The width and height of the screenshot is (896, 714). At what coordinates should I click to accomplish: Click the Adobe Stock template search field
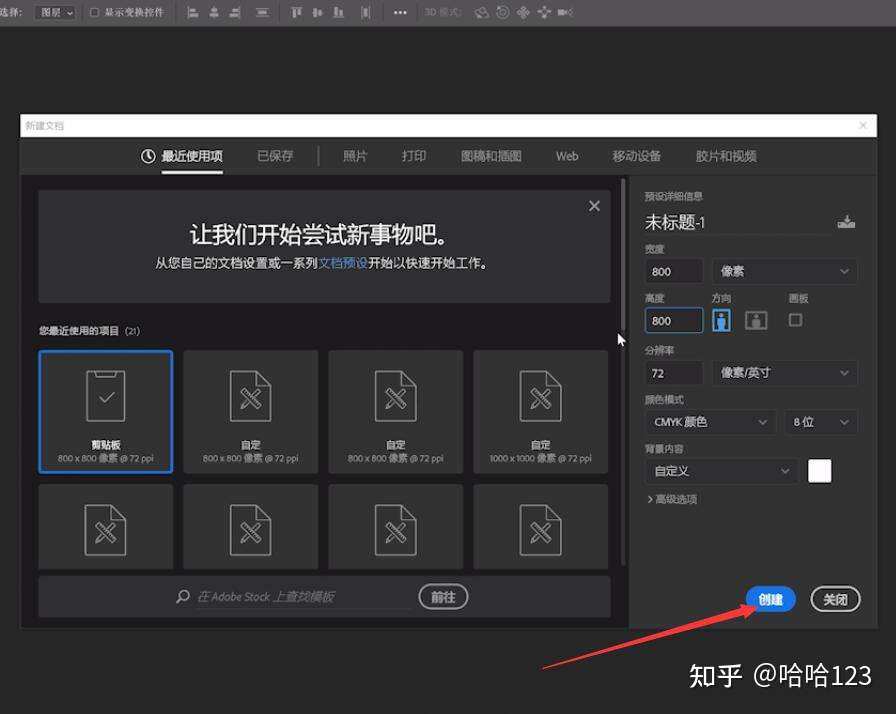tap(303, 597)
